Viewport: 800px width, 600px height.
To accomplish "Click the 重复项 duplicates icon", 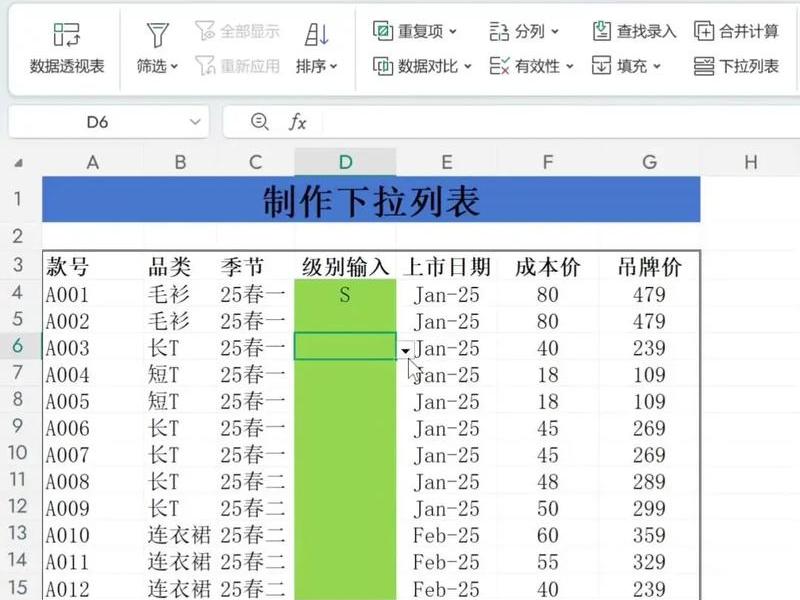I will click(x=383, y=32).
